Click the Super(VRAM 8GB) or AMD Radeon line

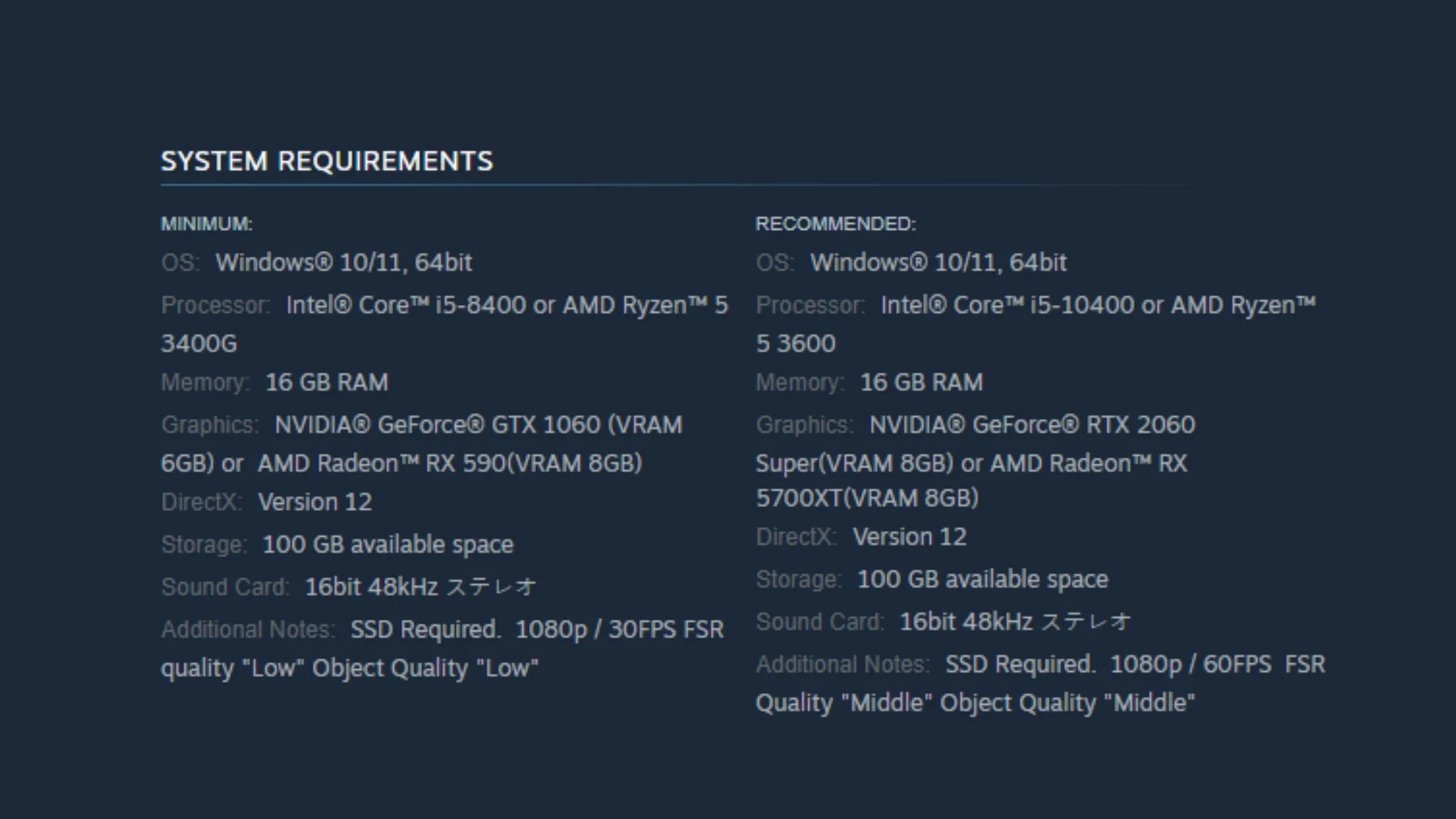click(x=971, y=464)
